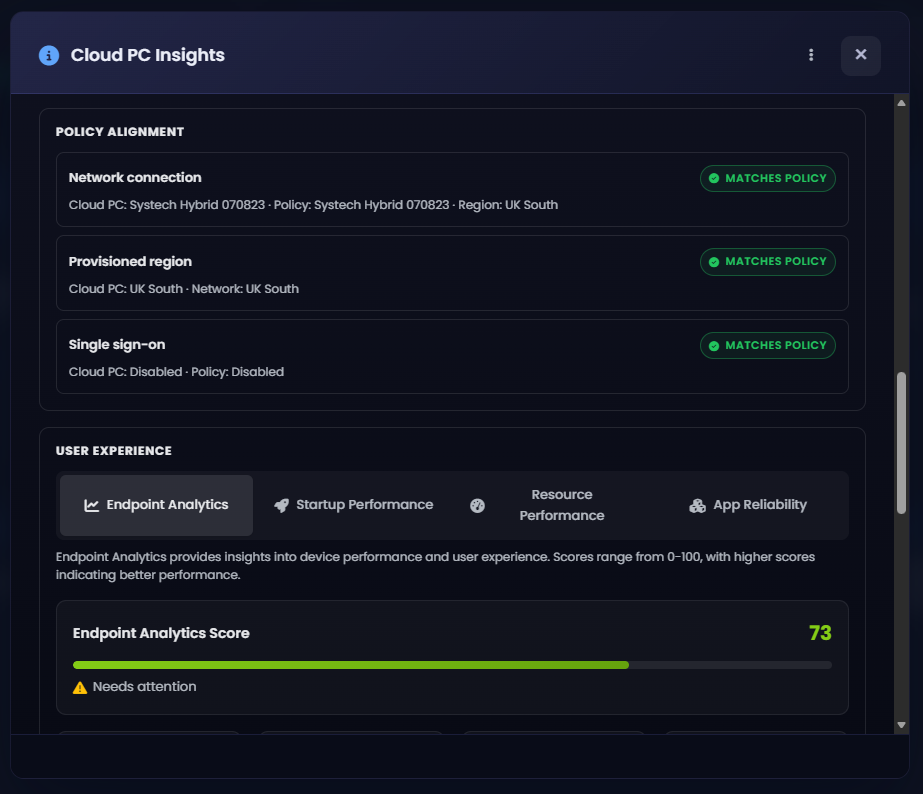Switch to the Endpoint Analytics tab
This screenshot has height=794, width=923.
coord(157,505)
